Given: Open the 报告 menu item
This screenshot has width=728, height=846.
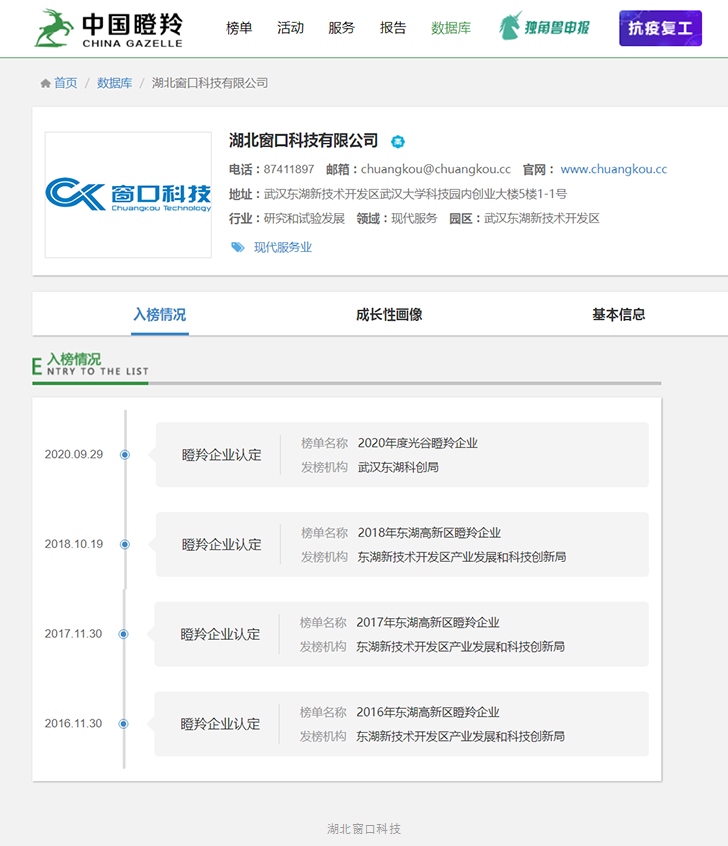Looking at the screenshot, I should tap(393, 28).
